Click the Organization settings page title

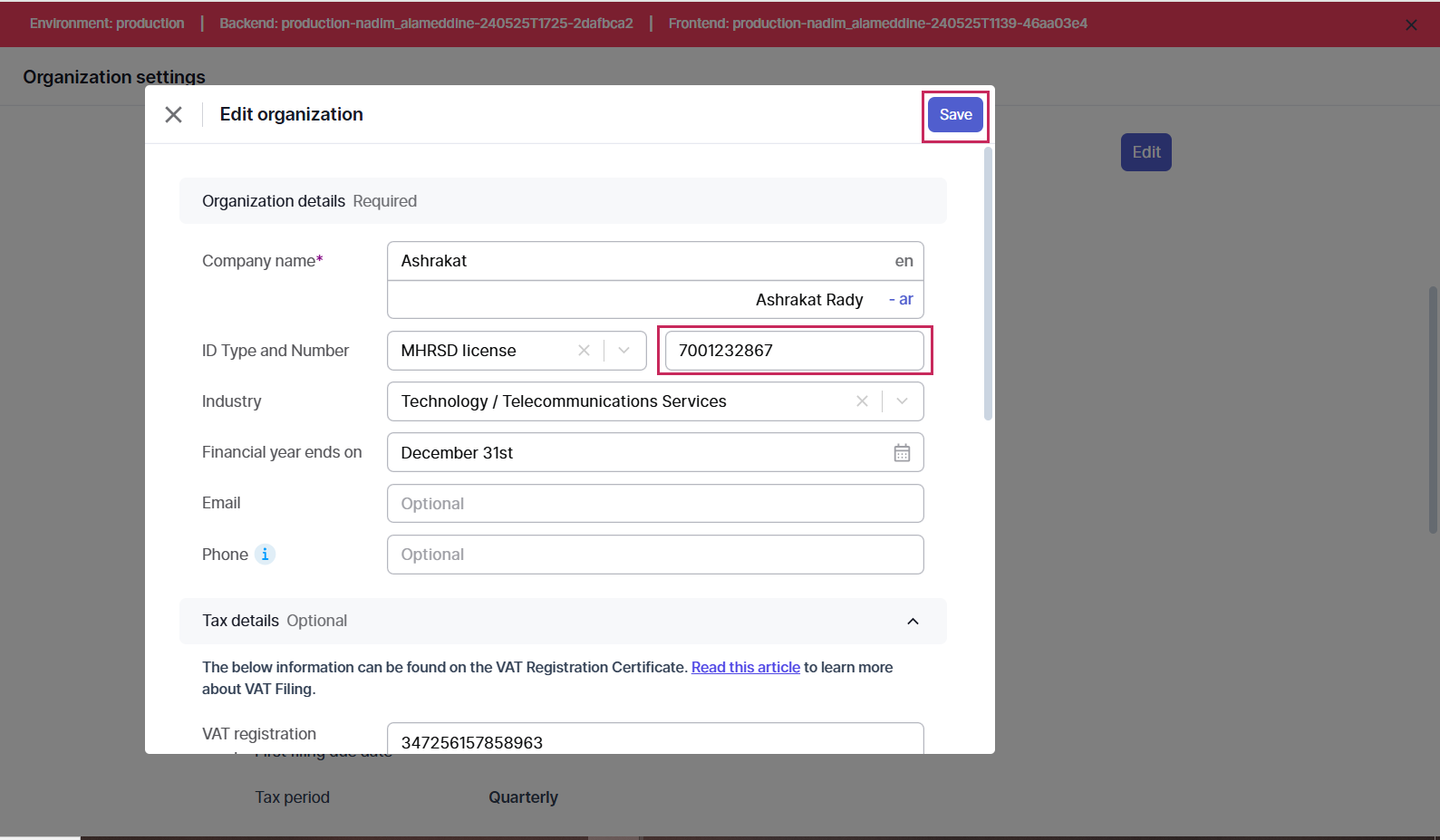[x=114, y=77]
